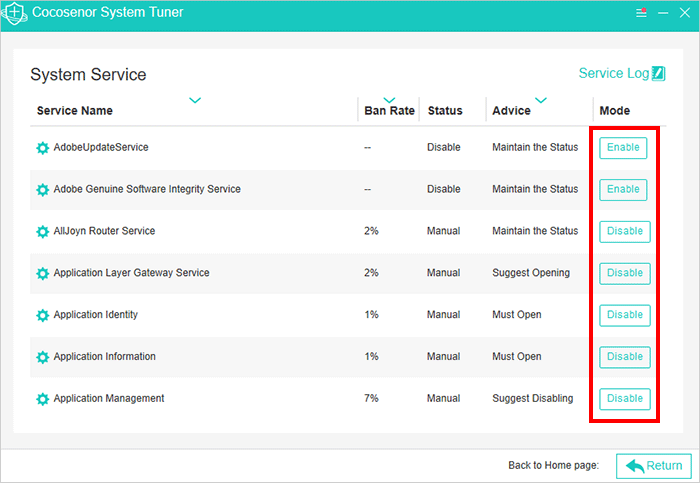Click gear icon for Application Information
The width and height of the screenshot is (700, 483).
[42, 357]
